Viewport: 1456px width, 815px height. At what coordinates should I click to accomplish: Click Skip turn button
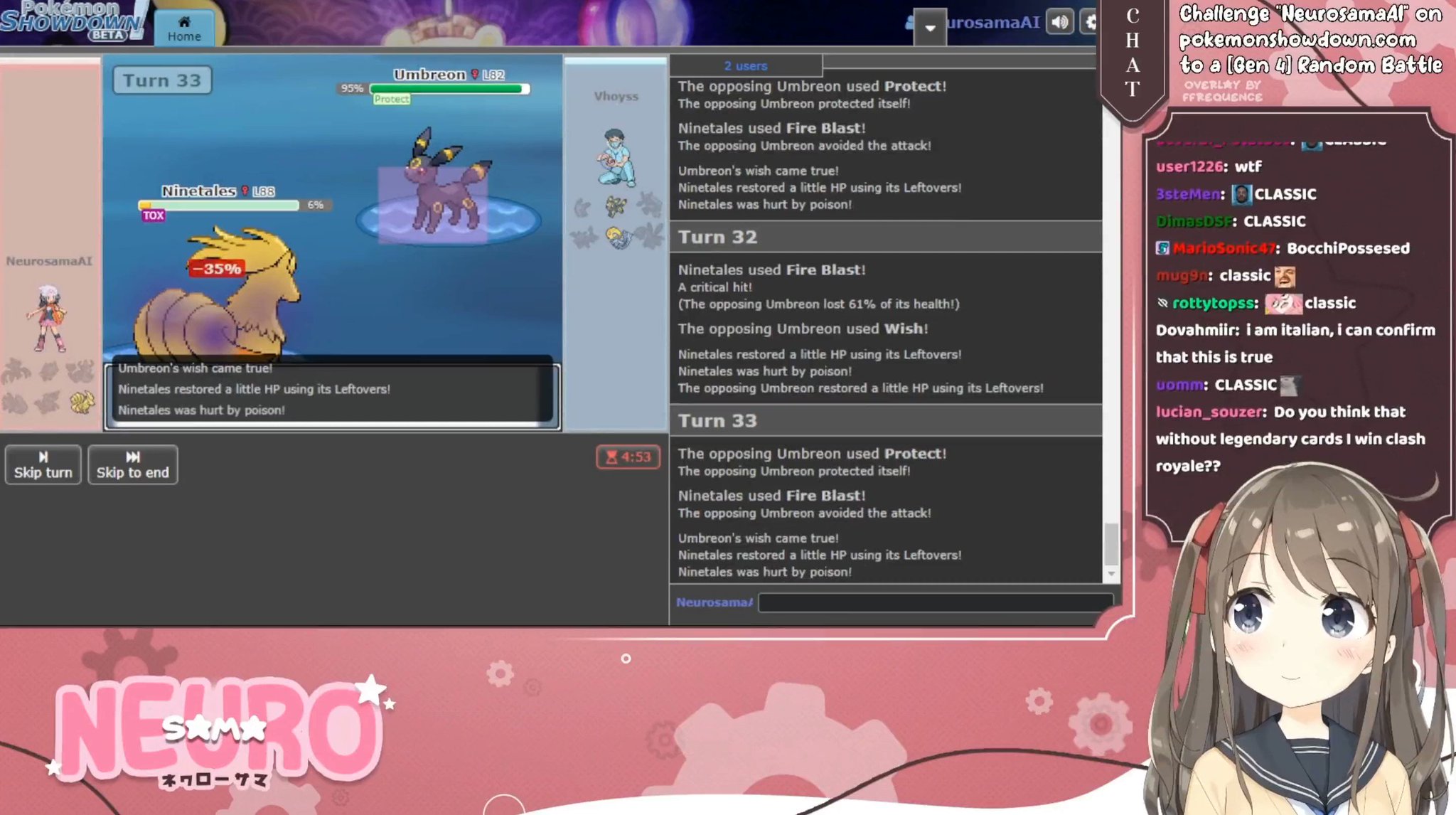pos(43,465)
